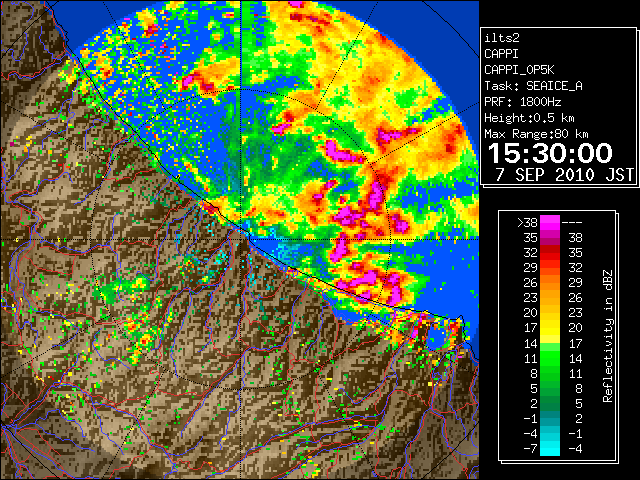This screenshot has height=480, width=640.
Task: Click the 15:30:00 timestamp
Action: [550, 153]
